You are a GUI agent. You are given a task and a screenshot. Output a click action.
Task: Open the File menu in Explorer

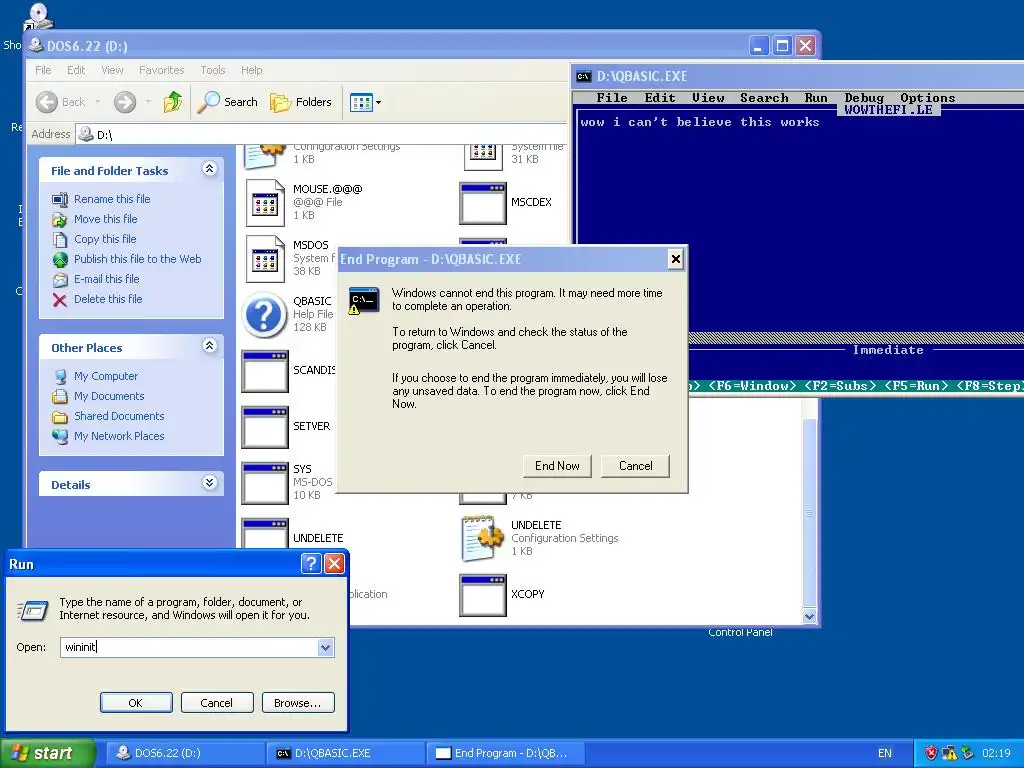[x=43, y=70]
